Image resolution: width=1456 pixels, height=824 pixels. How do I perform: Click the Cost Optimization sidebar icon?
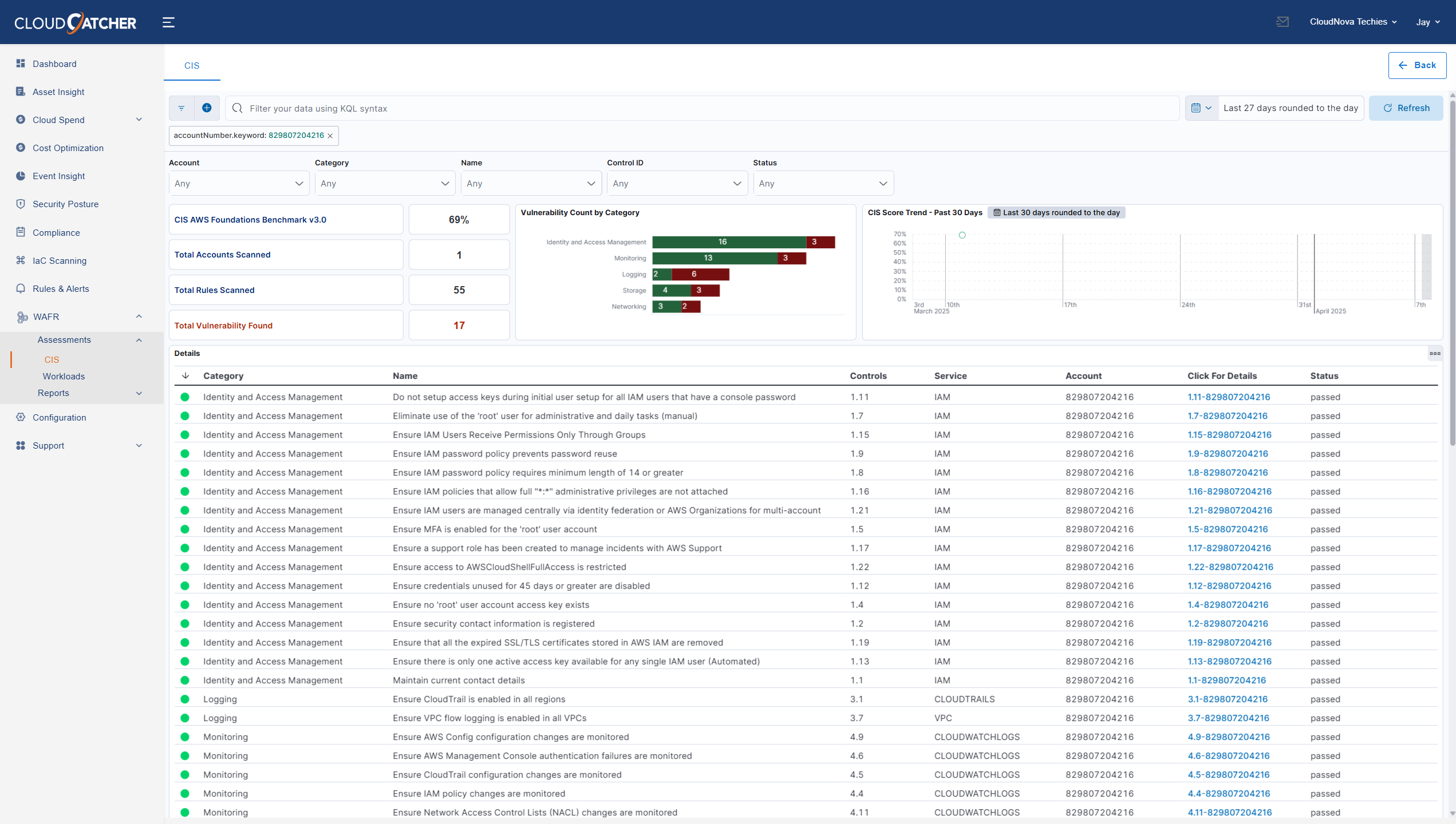pyautogui.click(x=21, y=148)
